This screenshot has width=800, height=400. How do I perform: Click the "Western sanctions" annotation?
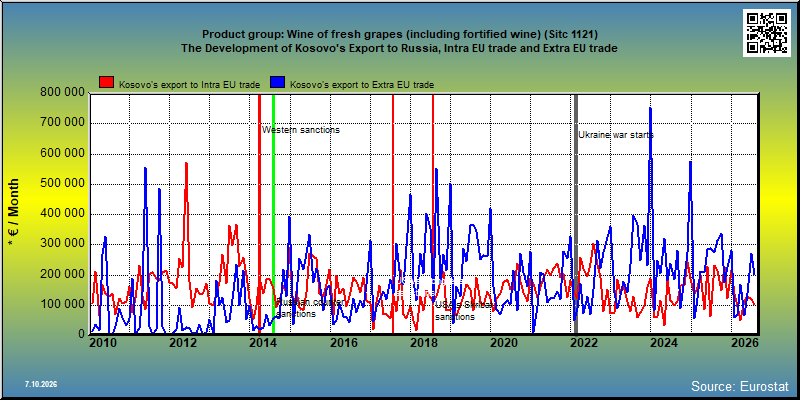(x=301, y=130)
